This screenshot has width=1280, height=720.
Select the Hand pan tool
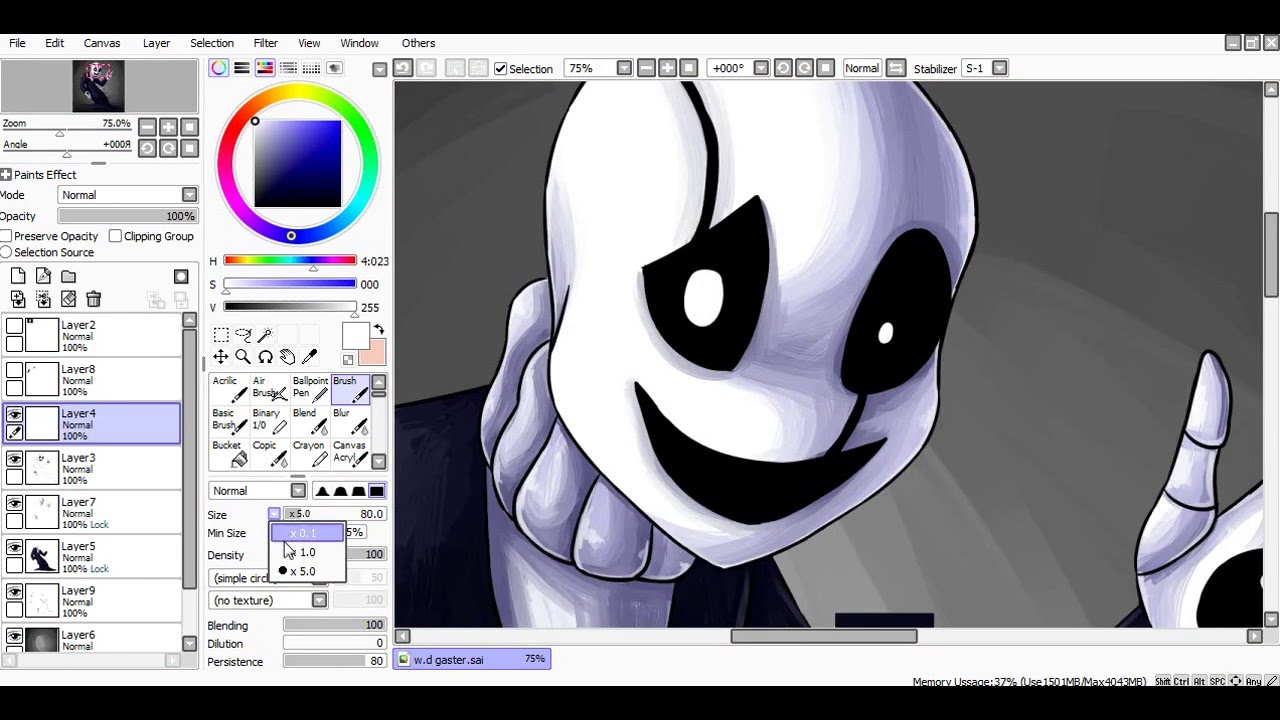(287, 357)
